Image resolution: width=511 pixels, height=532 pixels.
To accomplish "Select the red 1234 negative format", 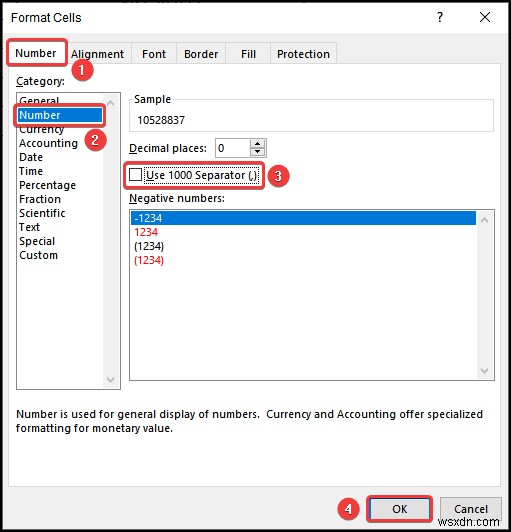I will [x=303, y=232].
